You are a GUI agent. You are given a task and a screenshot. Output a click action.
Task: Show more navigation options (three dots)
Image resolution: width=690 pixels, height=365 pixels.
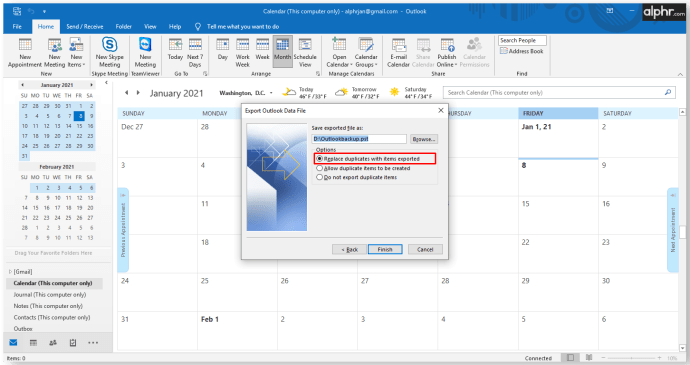point(93,343)
